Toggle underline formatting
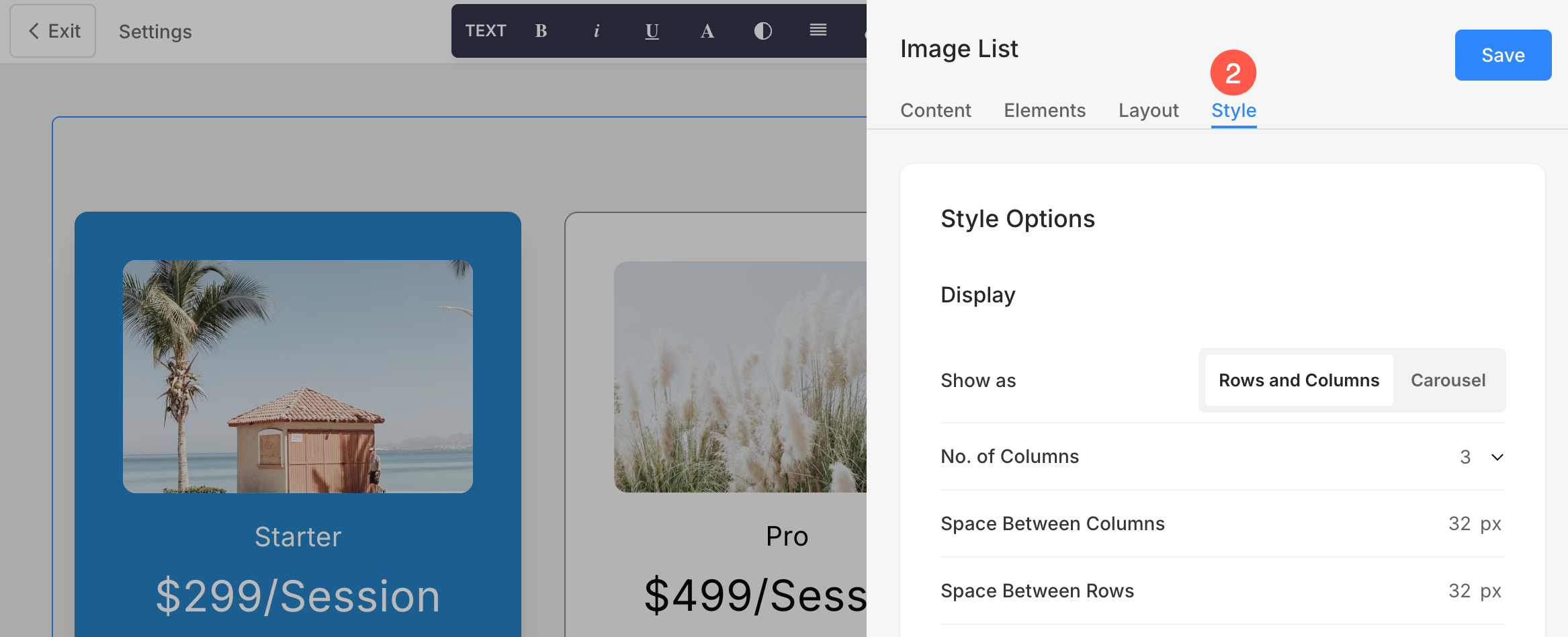Image resolution: width=1568 pixels, height=637 pixels. click(x=652, y=31)
